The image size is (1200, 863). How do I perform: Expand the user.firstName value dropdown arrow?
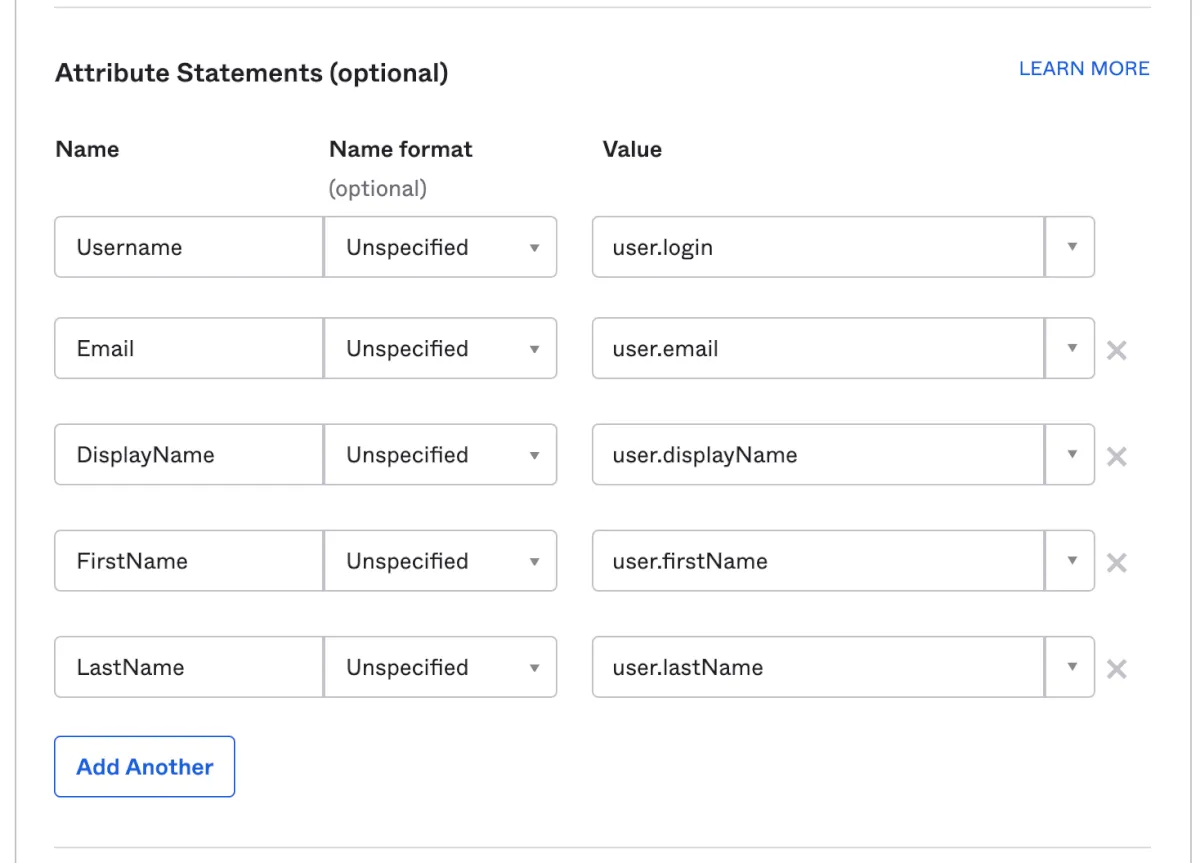point(1071,561)
